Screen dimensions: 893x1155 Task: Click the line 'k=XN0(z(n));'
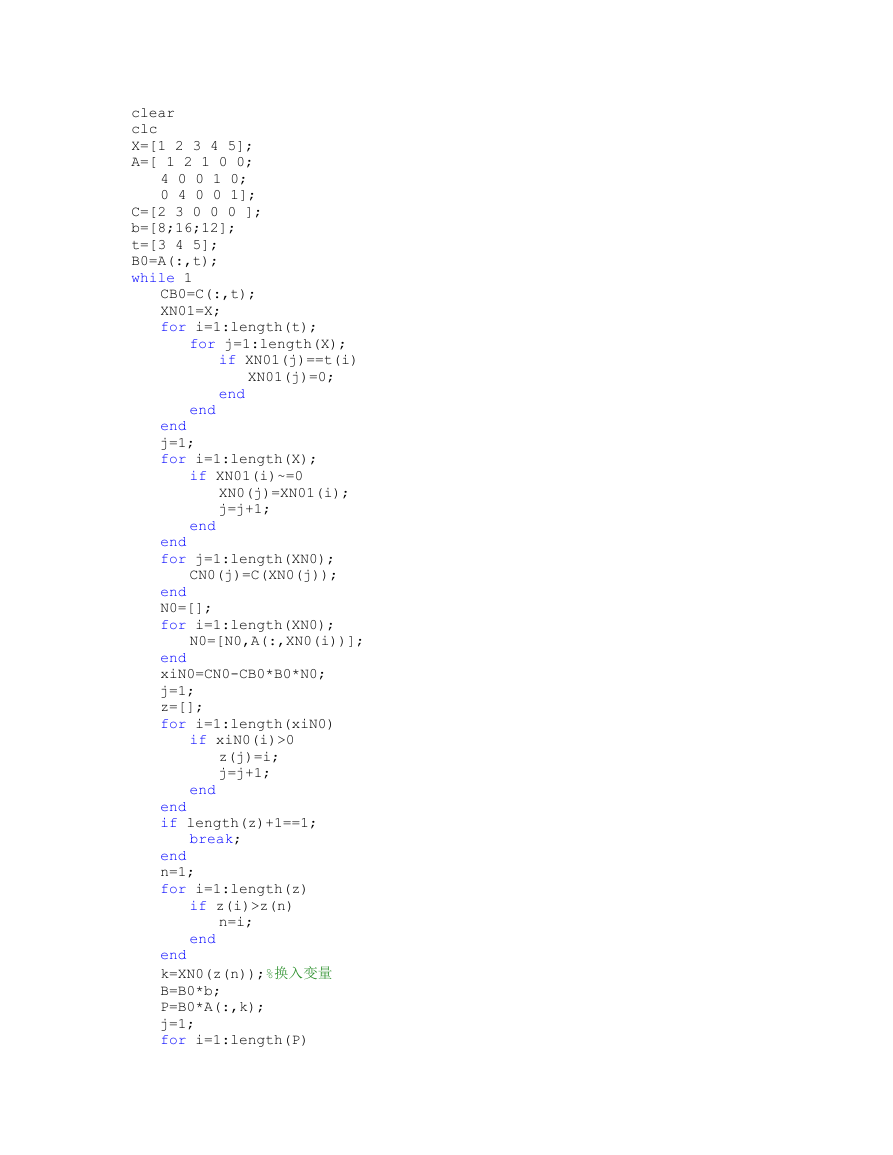tap(212, 974)
